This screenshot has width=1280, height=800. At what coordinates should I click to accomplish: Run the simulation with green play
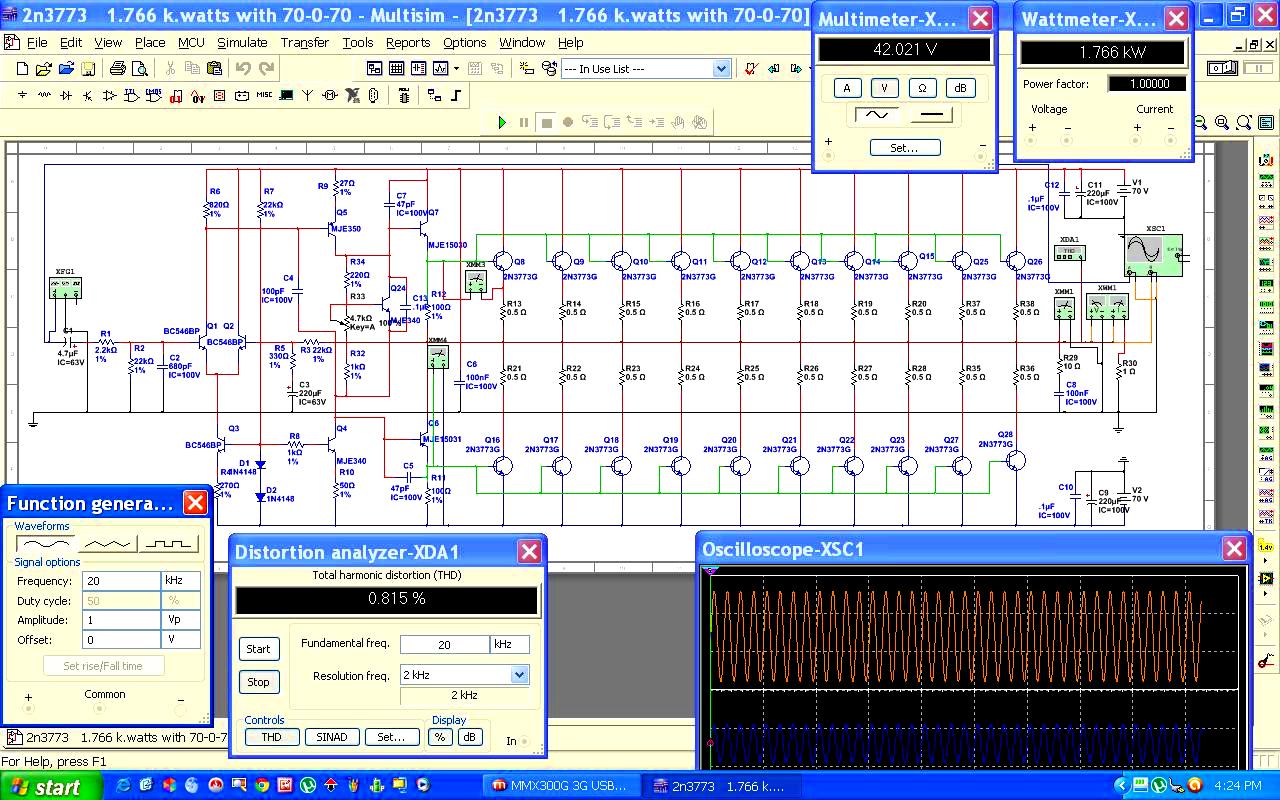[502, 122]
